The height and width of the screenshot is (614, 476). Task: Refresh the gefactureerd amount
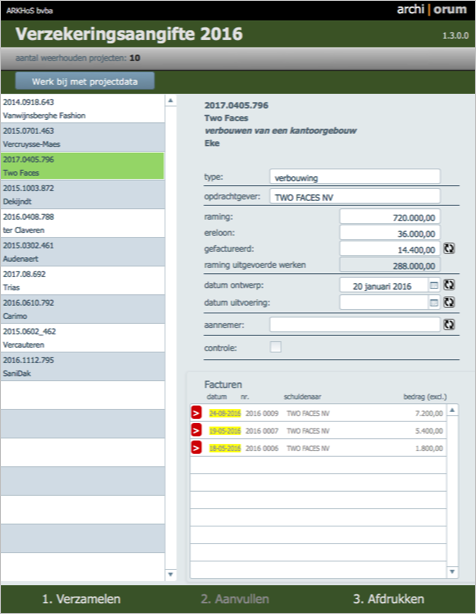(449, 249)
